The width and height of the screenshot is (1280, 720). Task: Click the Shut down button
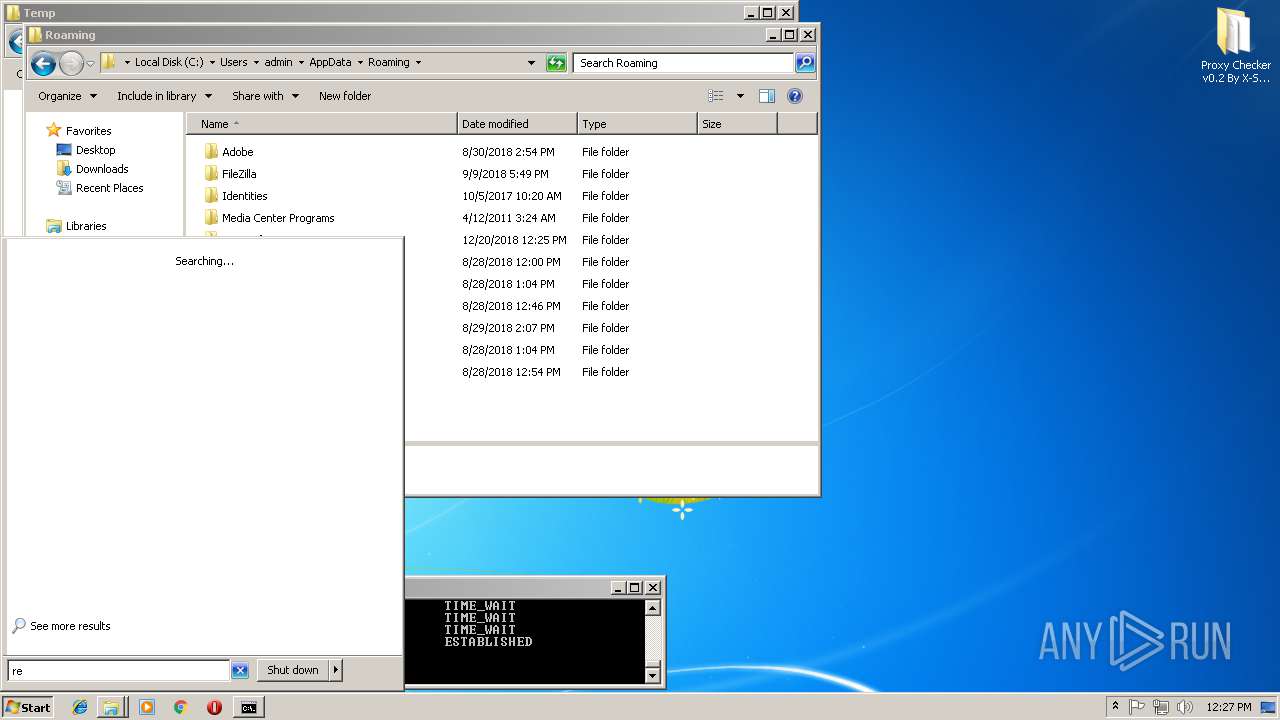pyautogui.click(x=293, y=670)
